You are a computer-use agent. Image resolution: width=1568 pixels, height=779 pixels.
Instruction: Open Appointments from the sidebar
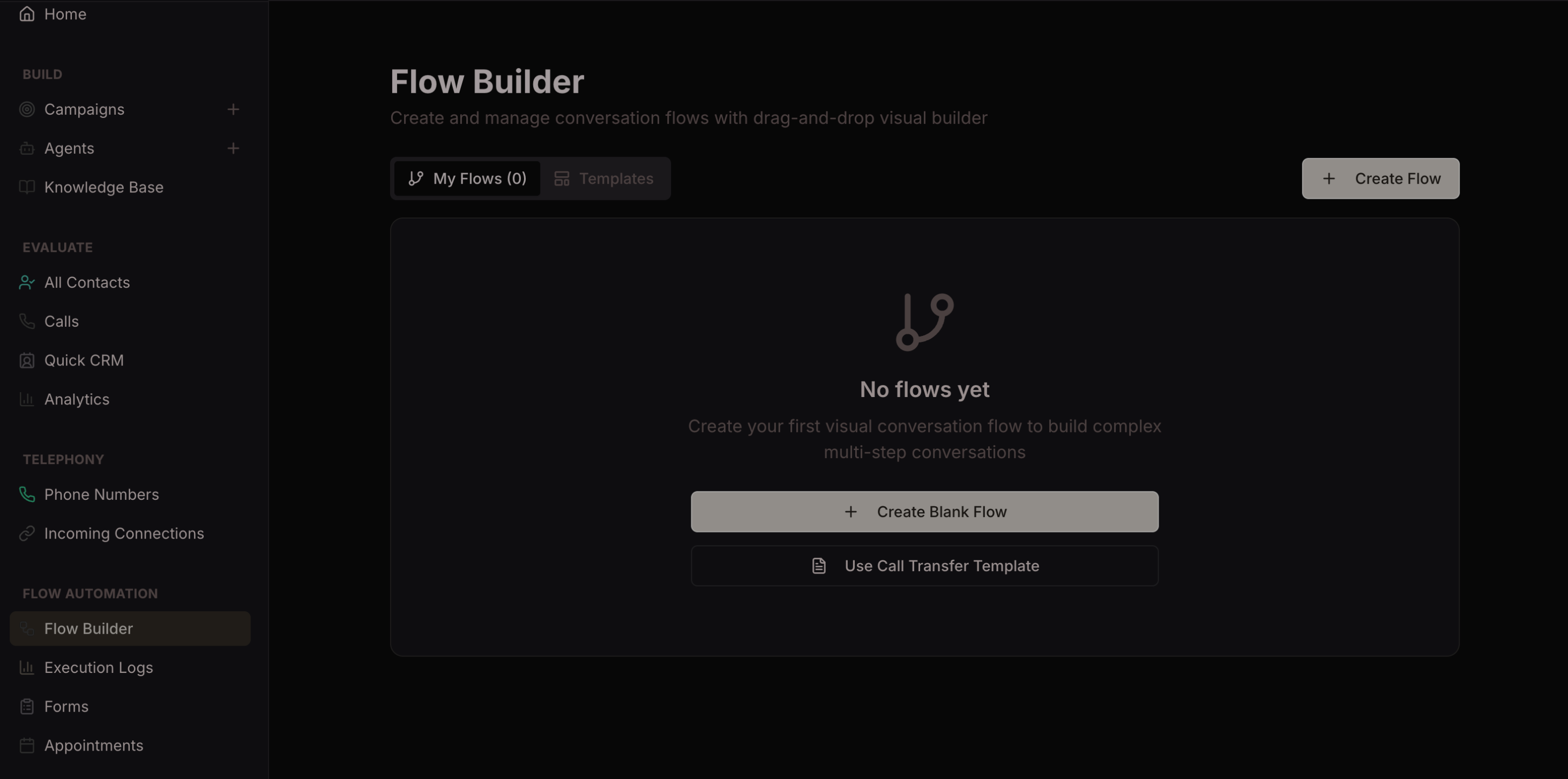tap(94, 746)
